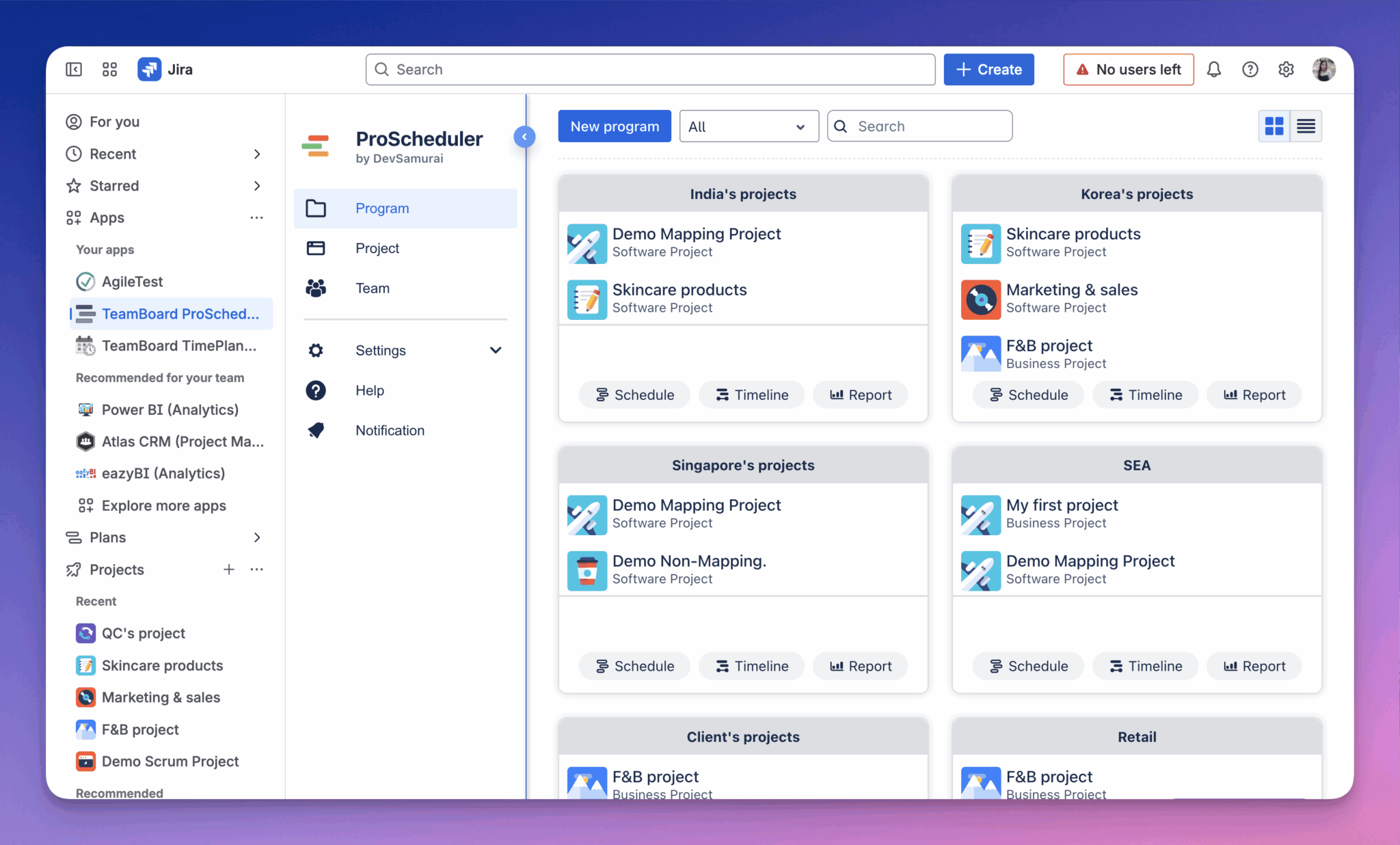Viewport: 1400px width, 845px height.
Task: Open Timeline for Korea's projects
Action: 1145,394
